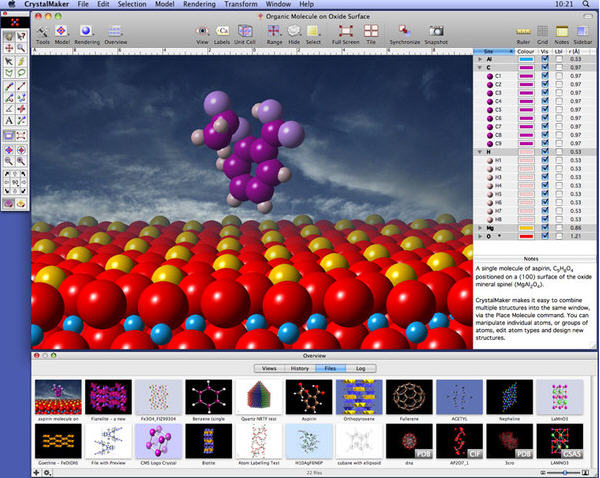The height and width of the screenshot is (478, 600).
Task: Enable label checkbox for atom H1
Action: point(558,161)
